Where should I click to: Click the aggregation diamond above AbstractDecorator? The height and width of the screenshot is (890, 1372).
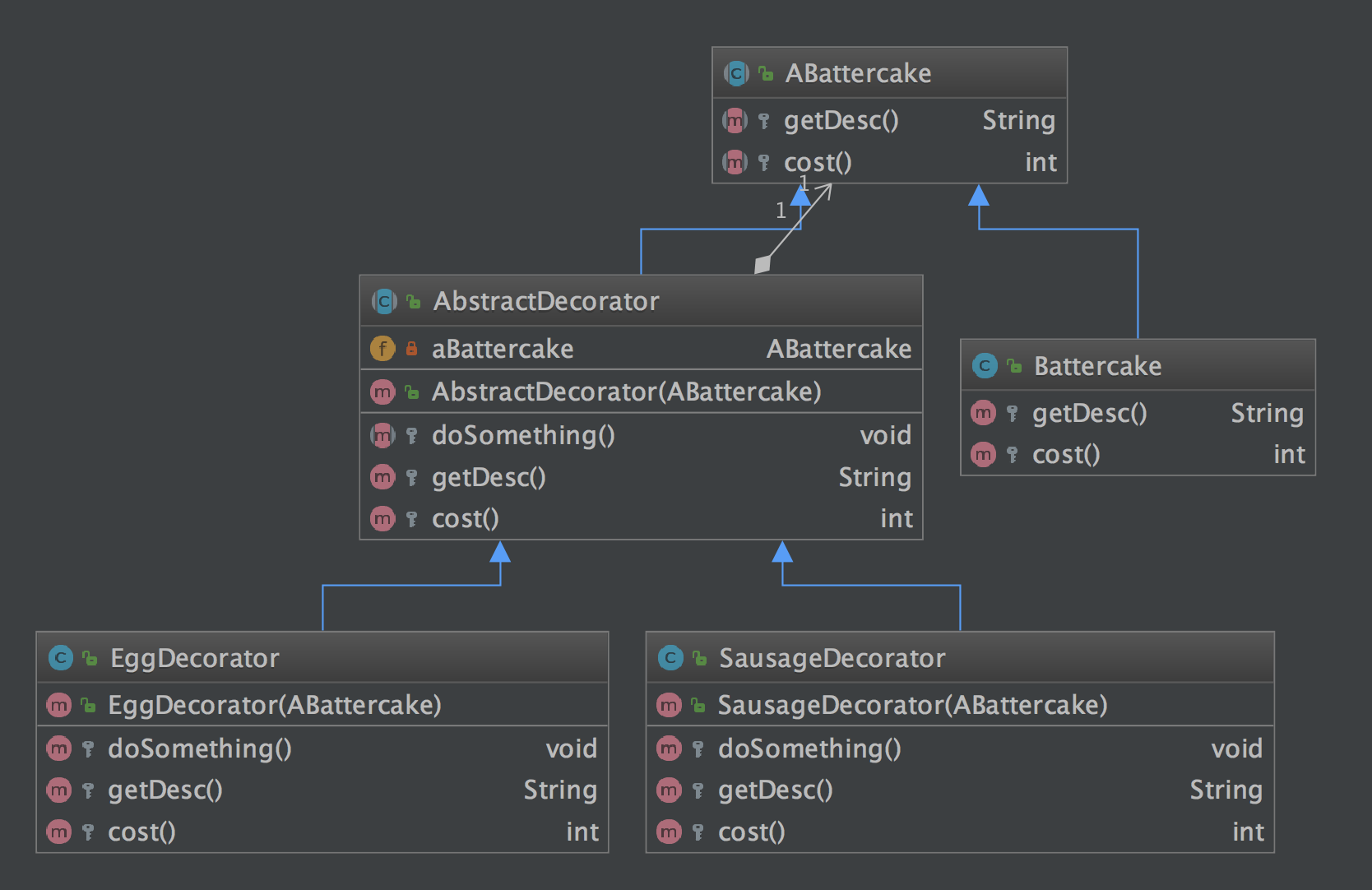(762, 265)
